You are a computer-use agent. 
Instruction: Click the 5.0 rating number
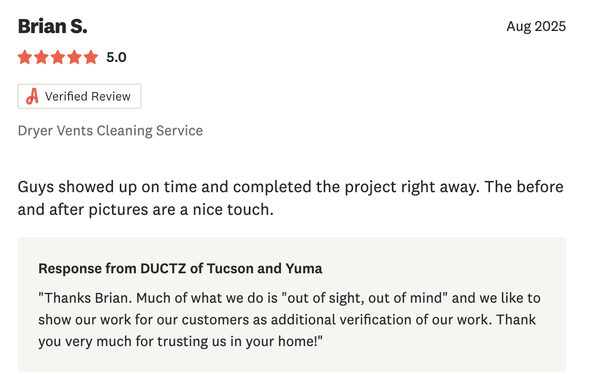coord(116,57)
